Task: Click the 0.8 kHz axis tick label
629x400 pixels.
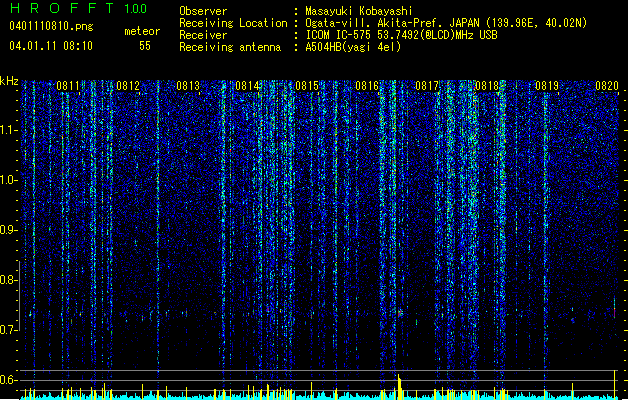Action: coord(9,280)
